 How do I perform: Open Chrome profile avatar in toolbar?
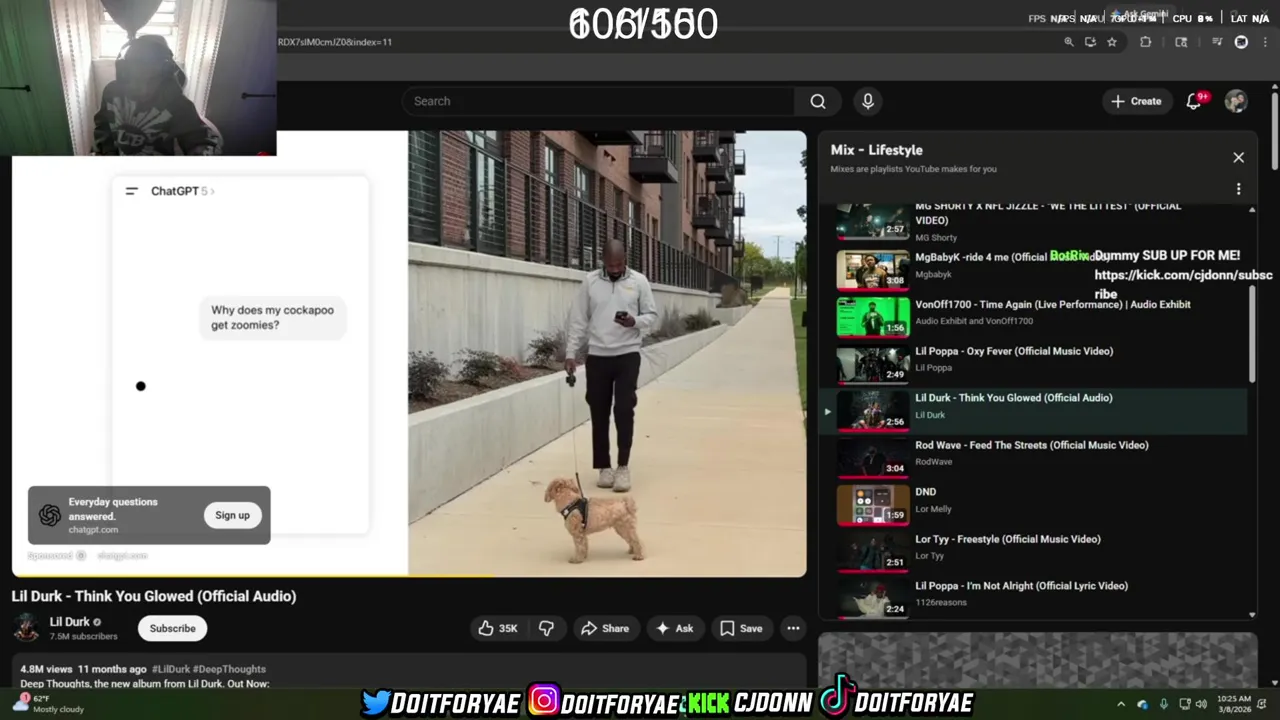point(1241,42)
